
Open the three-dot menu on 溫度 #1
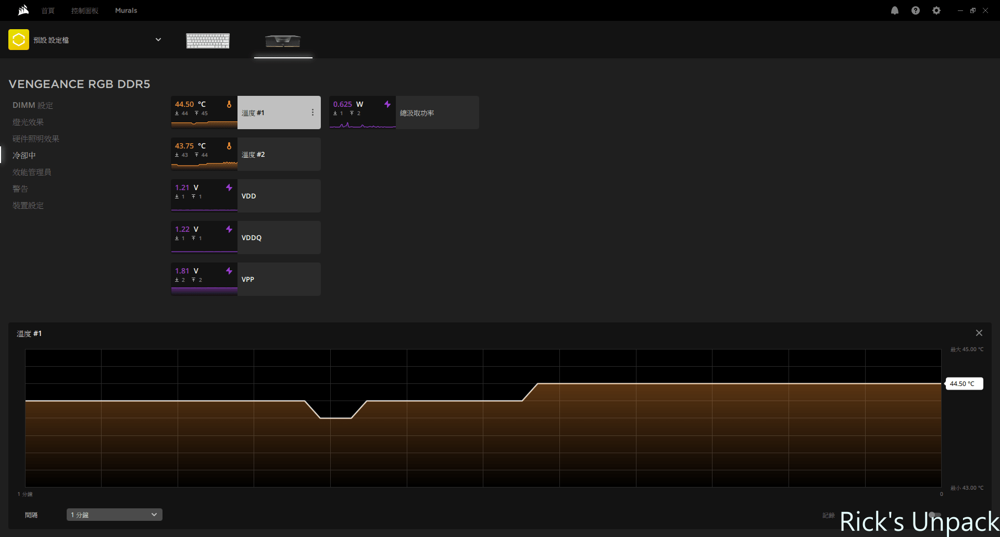tap(312, 112)
